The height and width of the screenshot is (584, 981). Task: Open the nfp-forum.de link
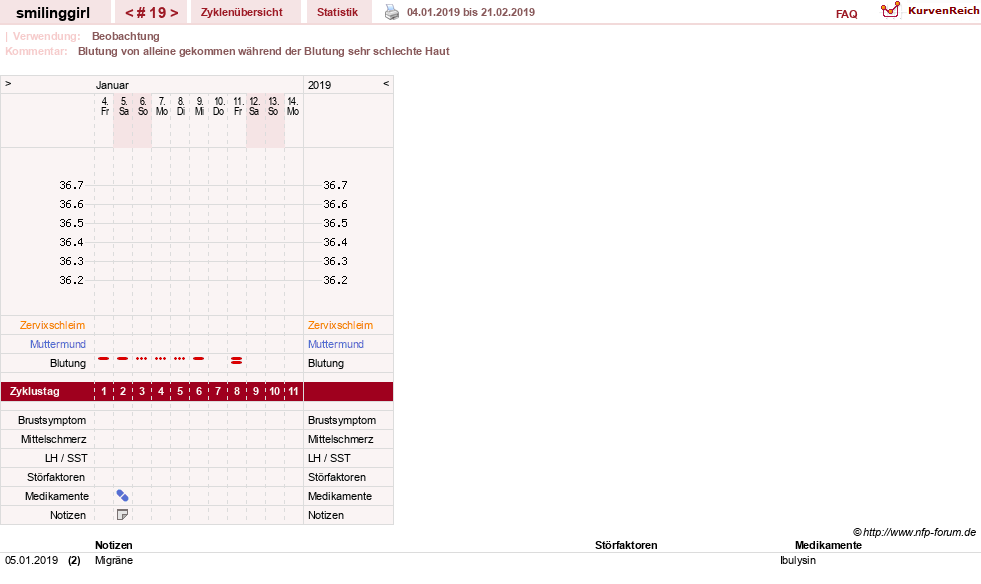[914, 532]
